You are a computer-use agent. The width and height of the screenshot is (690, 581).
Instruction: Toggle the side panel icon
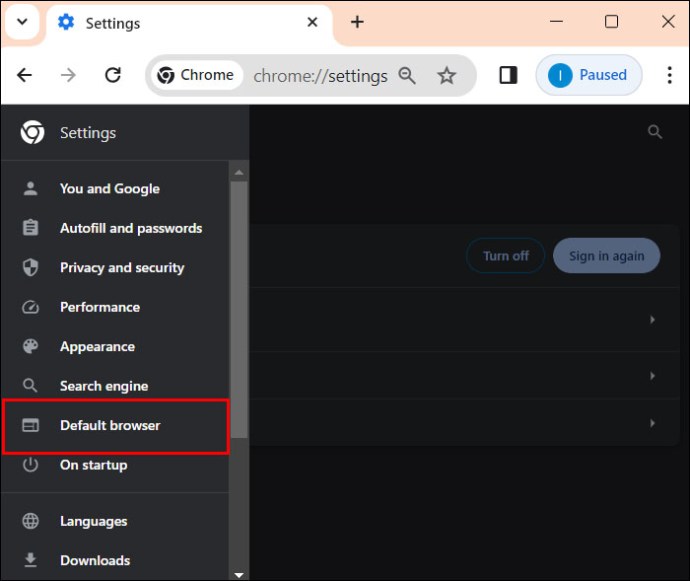pyautogui.click(x=508, y=75)
